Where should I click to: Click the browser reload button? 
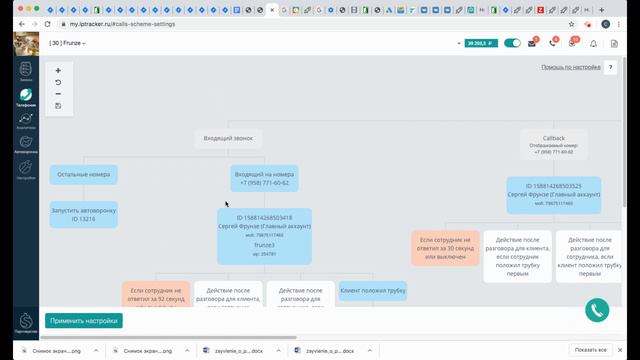pyautogui.click(x=47, y=24)
